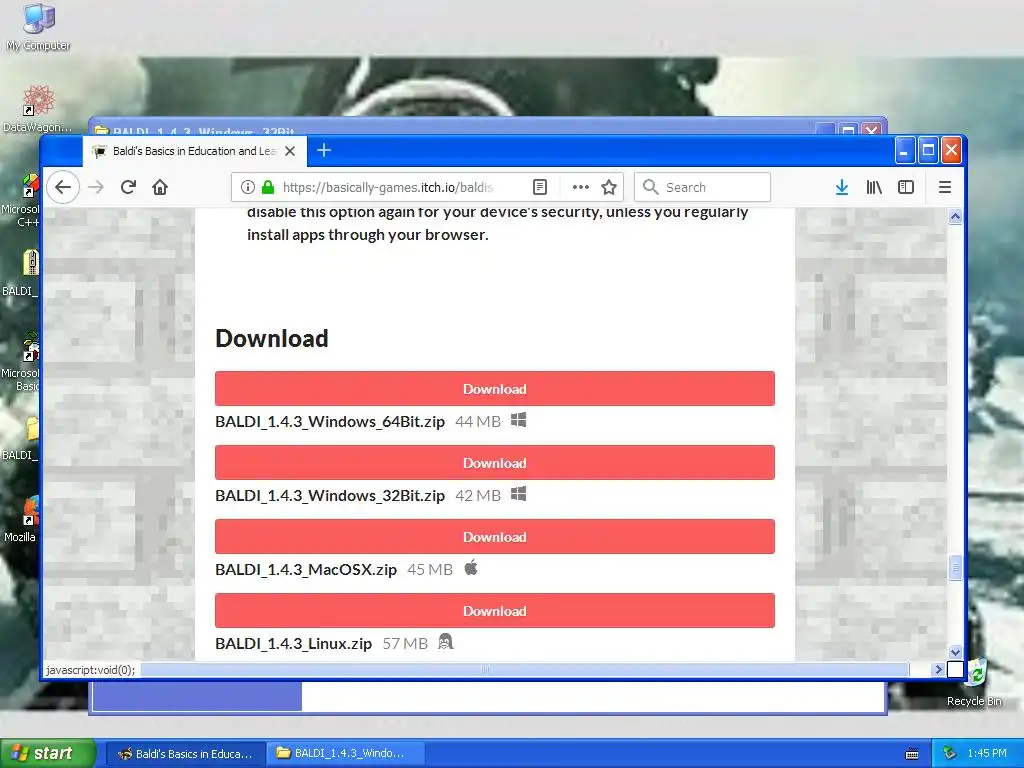
Task: Select the DataWagon desktop shortcut
Action: [38, 109]
